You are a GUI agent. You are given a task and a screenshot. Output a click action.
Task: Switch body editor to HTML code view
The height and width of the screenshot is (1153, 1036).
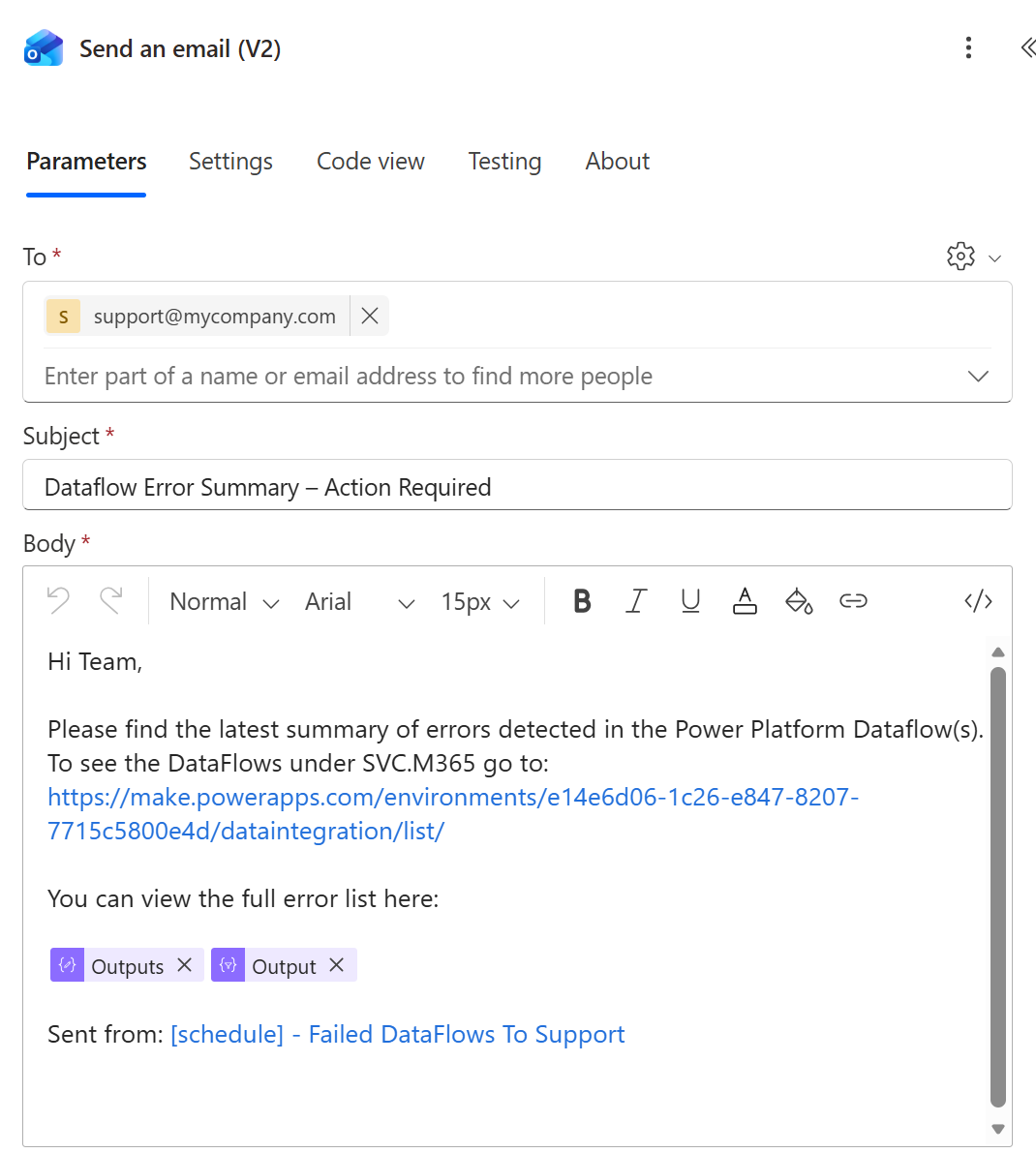[978, 601]
